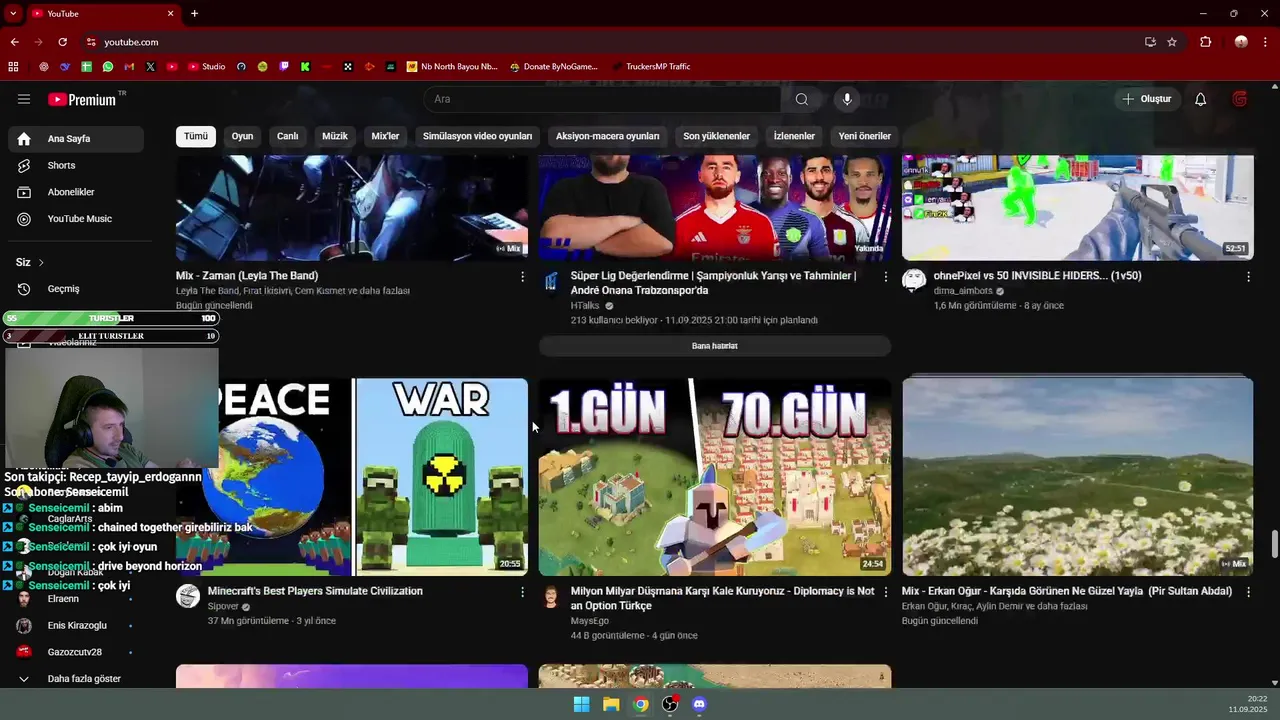
Task: Click the Shorts sidebar icon
Action: pyautogui.click(x=24, y=165)
